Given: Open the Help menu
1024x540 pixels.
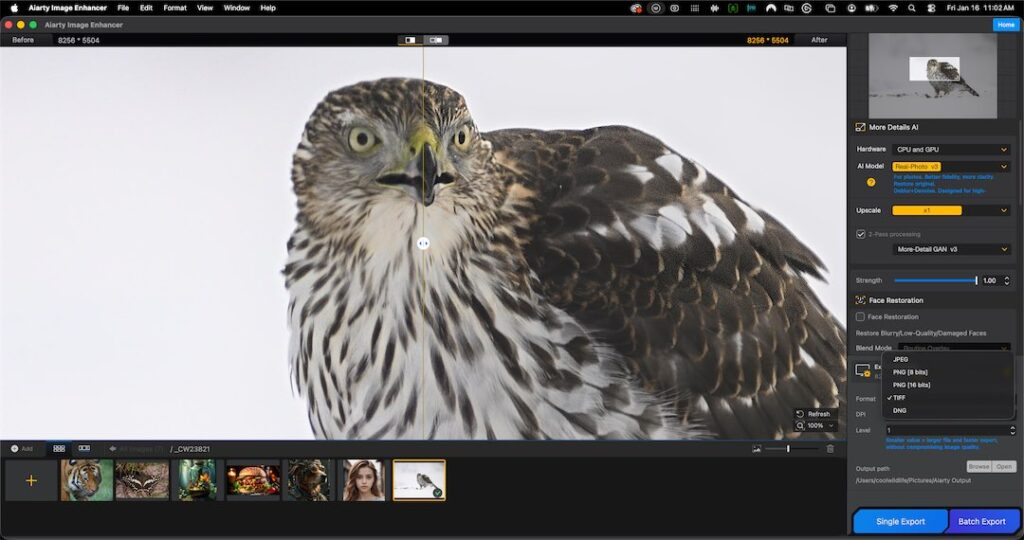Looking at the screenshot, I should (x=268, y=8).
